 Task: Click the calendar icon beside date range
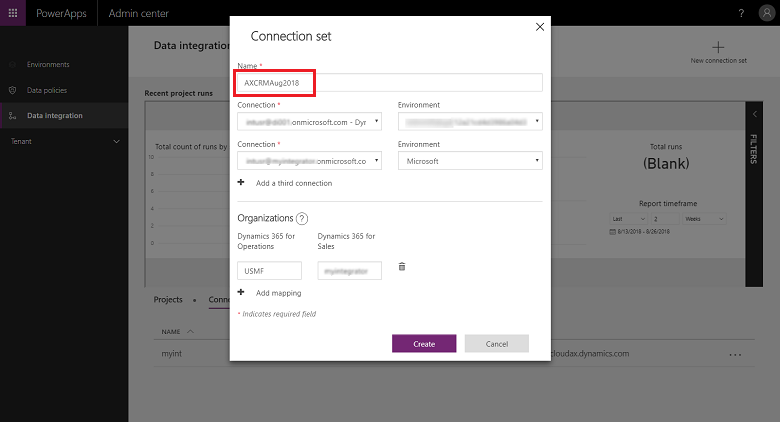612,232
